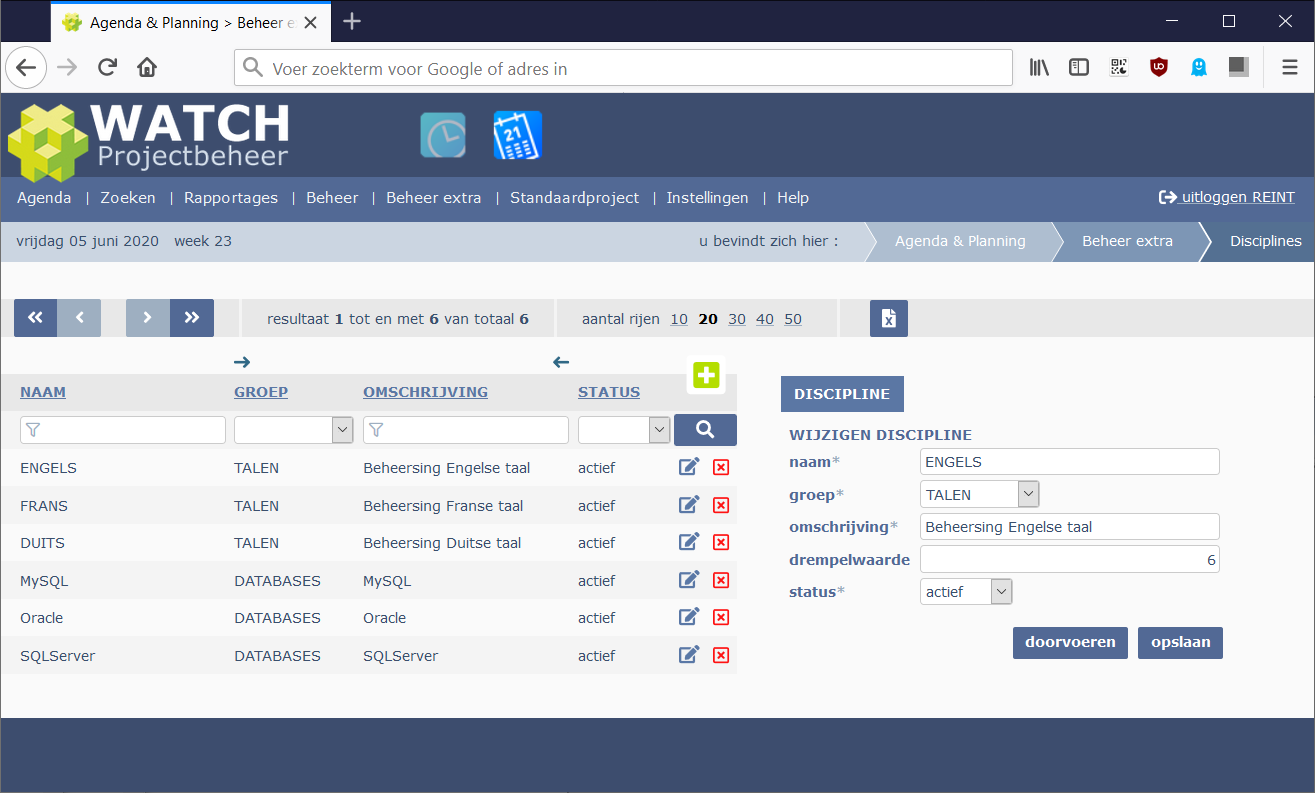
Task: Open the Agenda menu
Action: coord(44,198)
